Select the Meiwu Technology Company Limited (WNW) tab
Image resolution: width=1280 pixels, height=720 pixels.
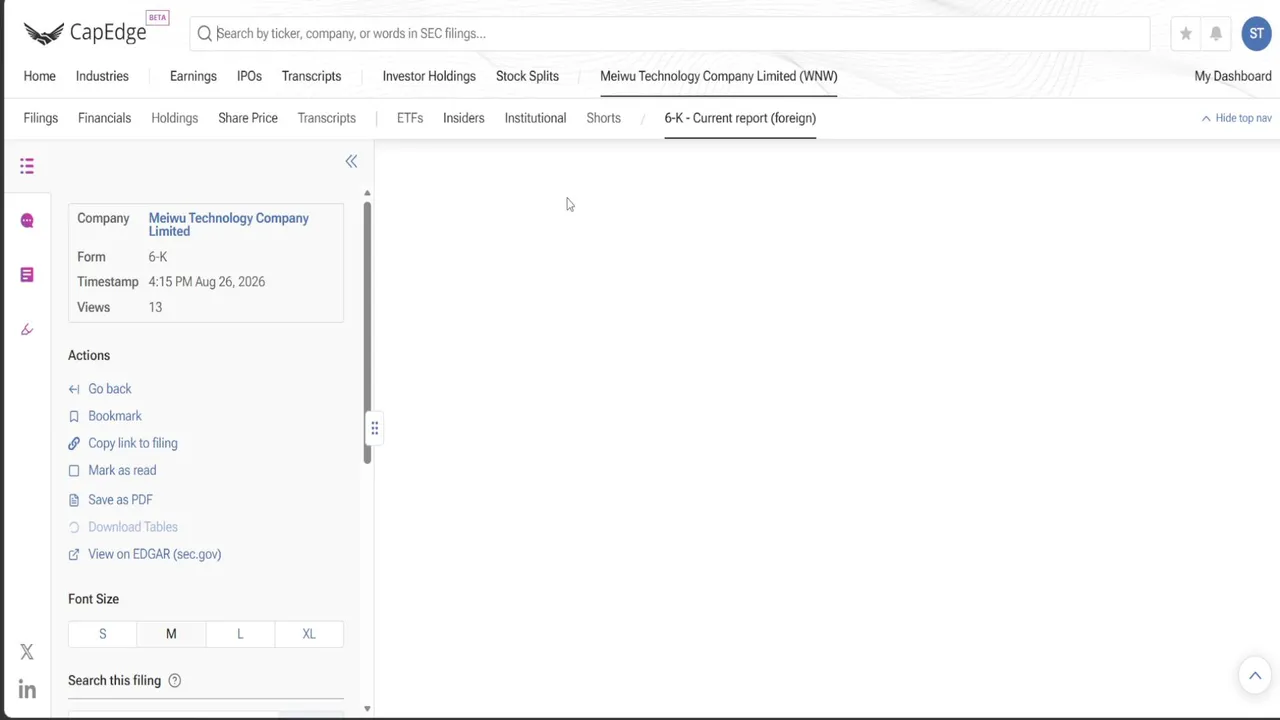point(719,76)
